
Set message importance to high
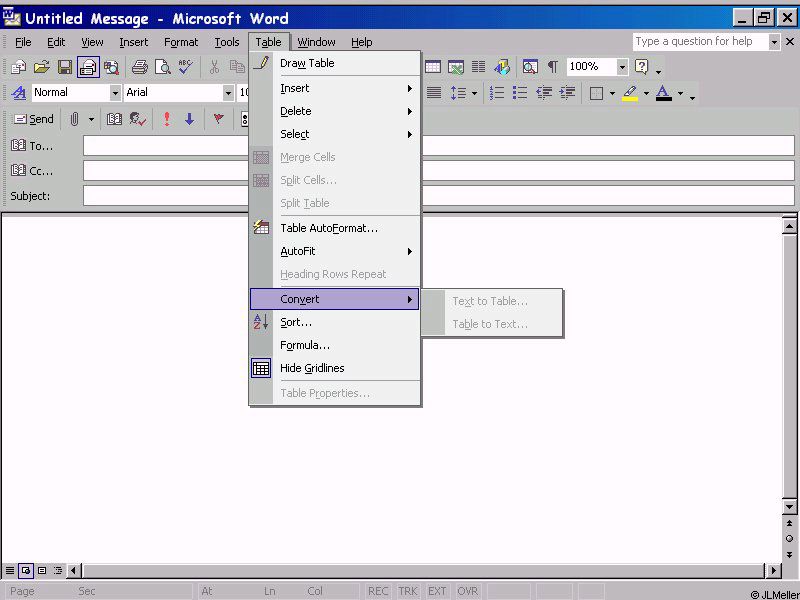pyautogui.click(x=166, y=119)
